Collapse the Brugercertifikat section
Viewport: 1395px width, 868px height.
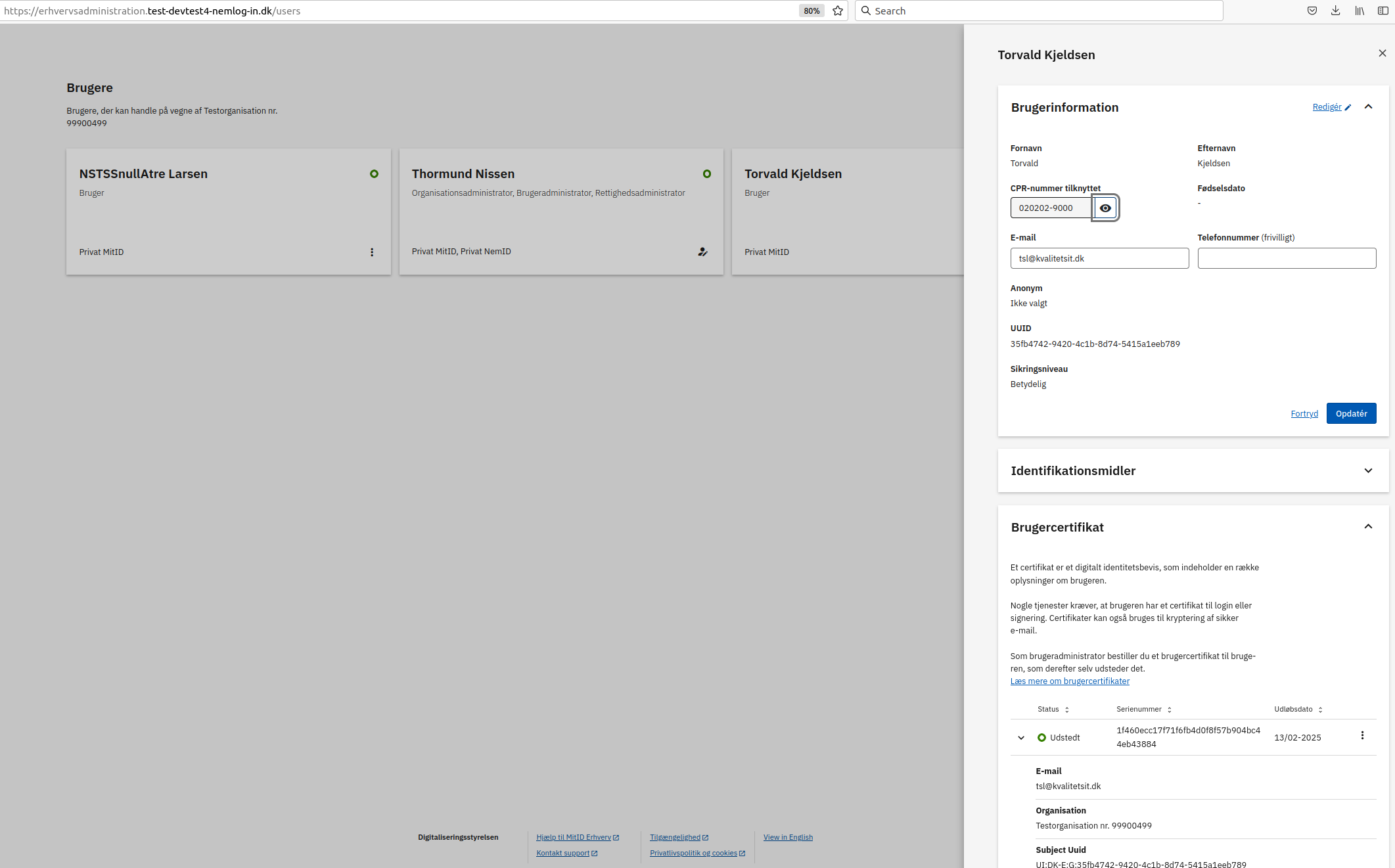[1368, 527]
